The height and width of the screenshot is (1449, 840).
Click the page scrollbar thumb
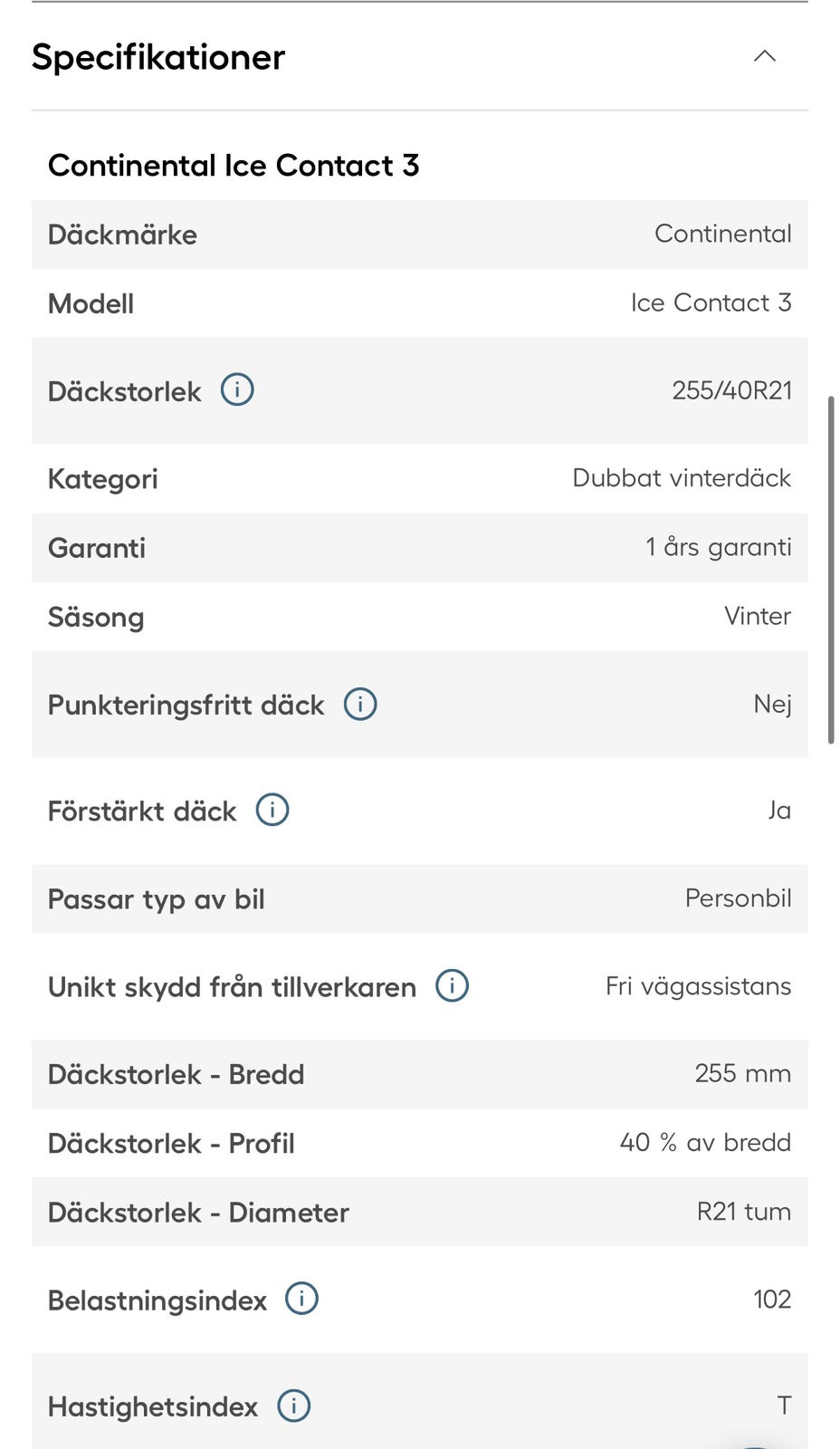click(x=831, y=570)
